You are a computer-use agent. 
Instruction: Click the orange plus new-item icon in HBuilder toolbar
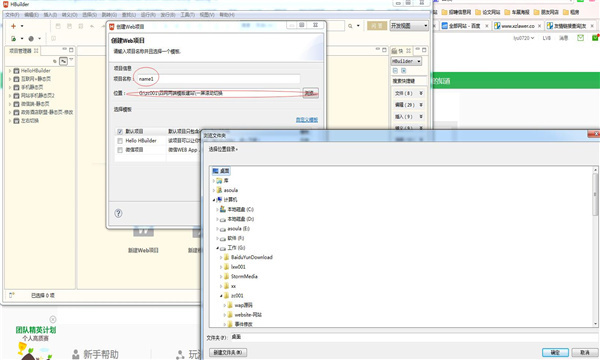tap(13, 26)
